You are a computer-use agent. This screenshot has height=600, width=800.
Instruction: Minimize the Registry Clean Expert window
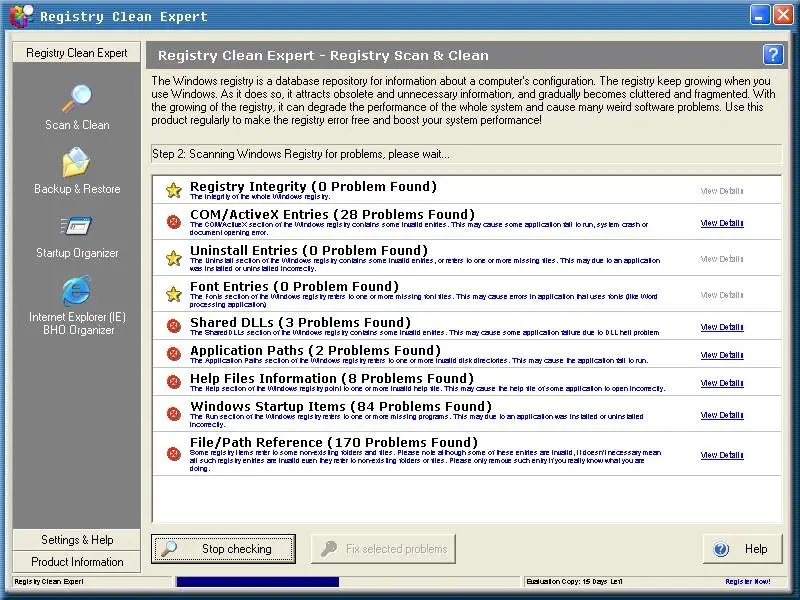pyautogui.click(x=760, y=15)
